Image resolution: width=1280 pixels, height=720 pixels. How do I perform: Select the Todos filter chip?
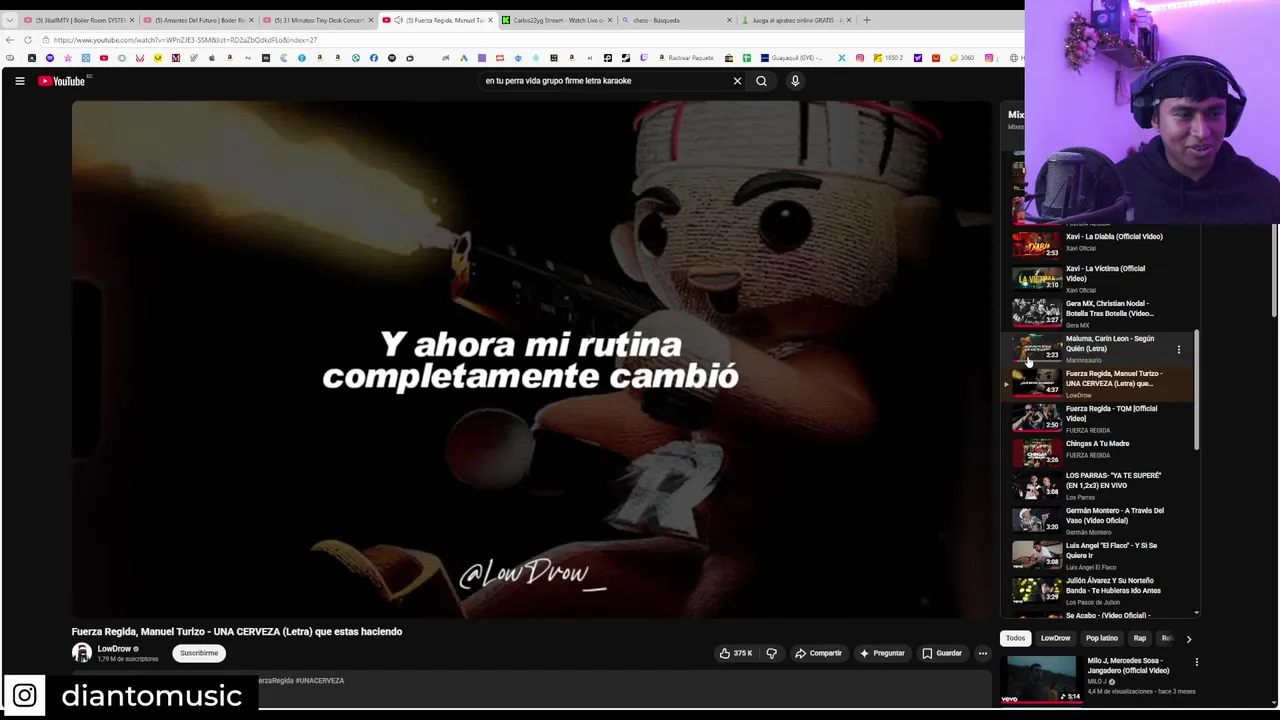1015,638
